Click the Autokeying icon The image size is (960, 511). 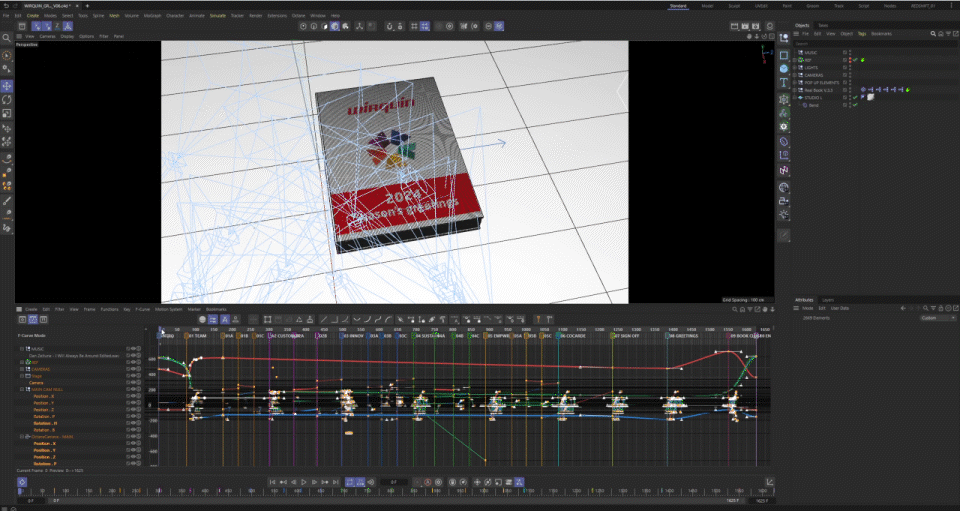(427, 482)
